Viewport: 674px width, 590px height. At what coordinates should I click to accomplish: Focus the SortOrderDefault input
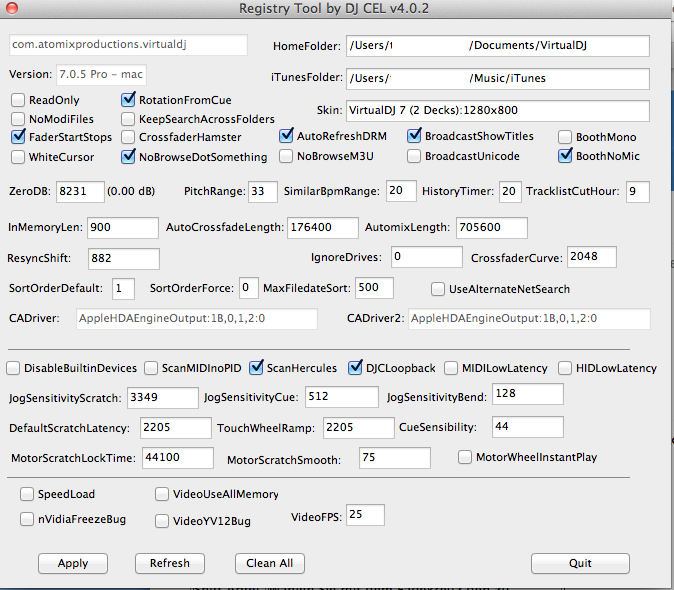coord(123,289)
